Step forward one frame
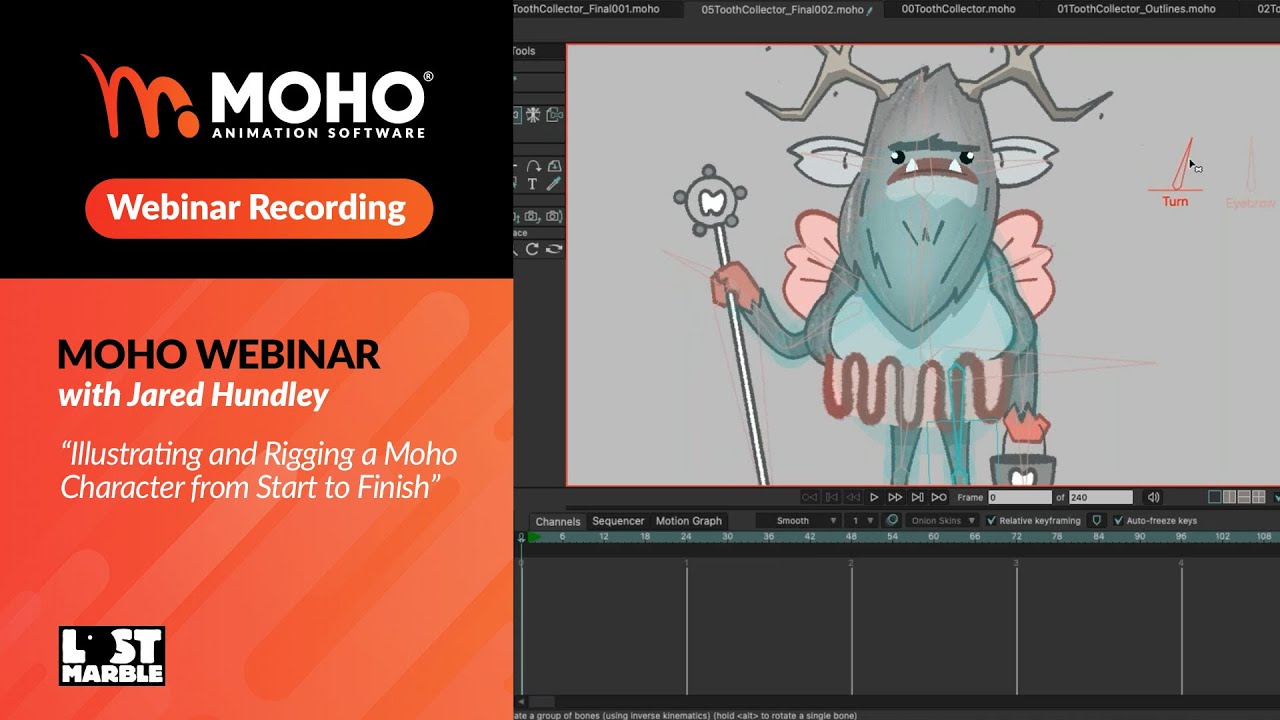The image size is (1280, 720). pos(917,497)
